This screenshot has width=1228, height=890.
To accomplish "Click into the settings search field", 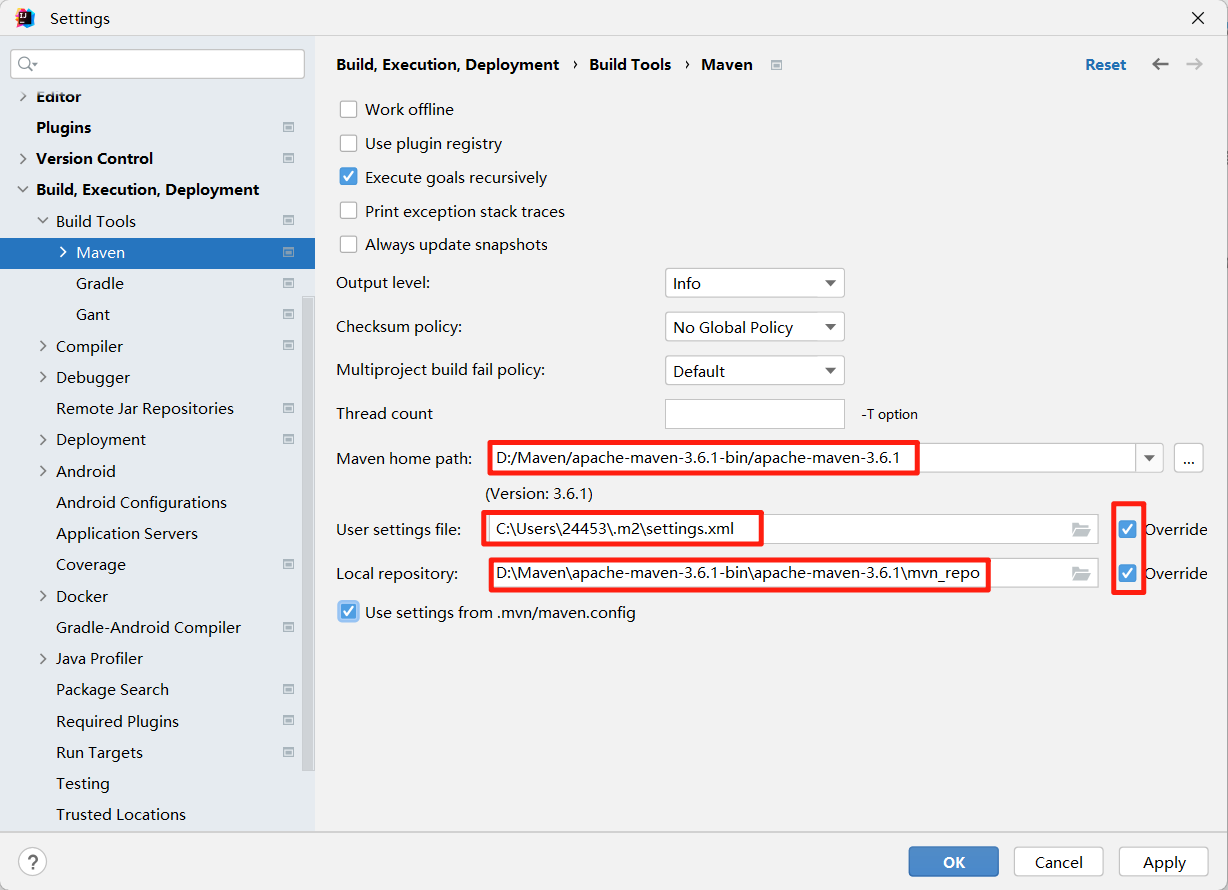I will tap(157, 64).
